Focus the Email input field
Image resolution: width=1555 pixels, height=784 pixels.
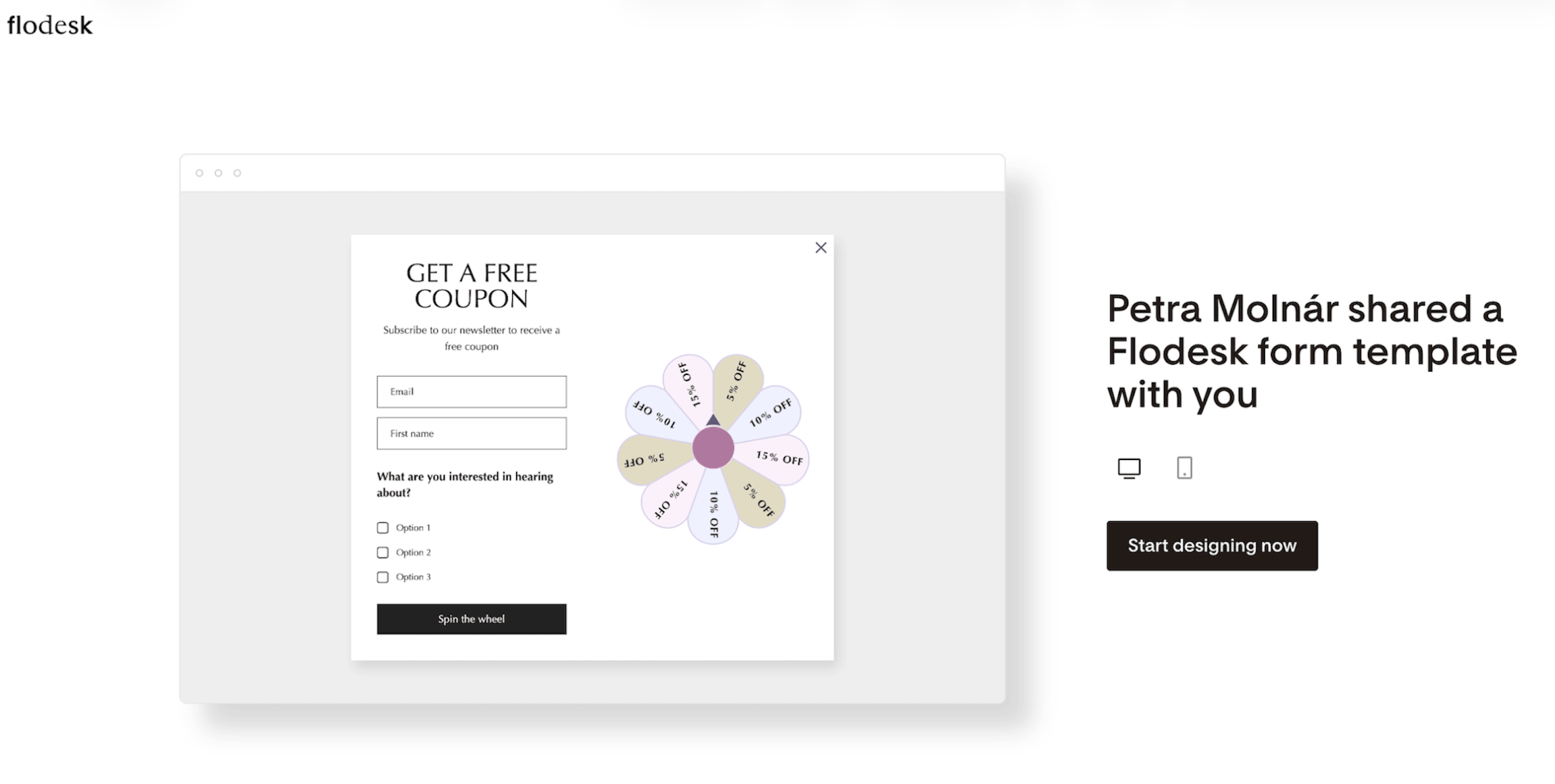(x=472, y=391)
